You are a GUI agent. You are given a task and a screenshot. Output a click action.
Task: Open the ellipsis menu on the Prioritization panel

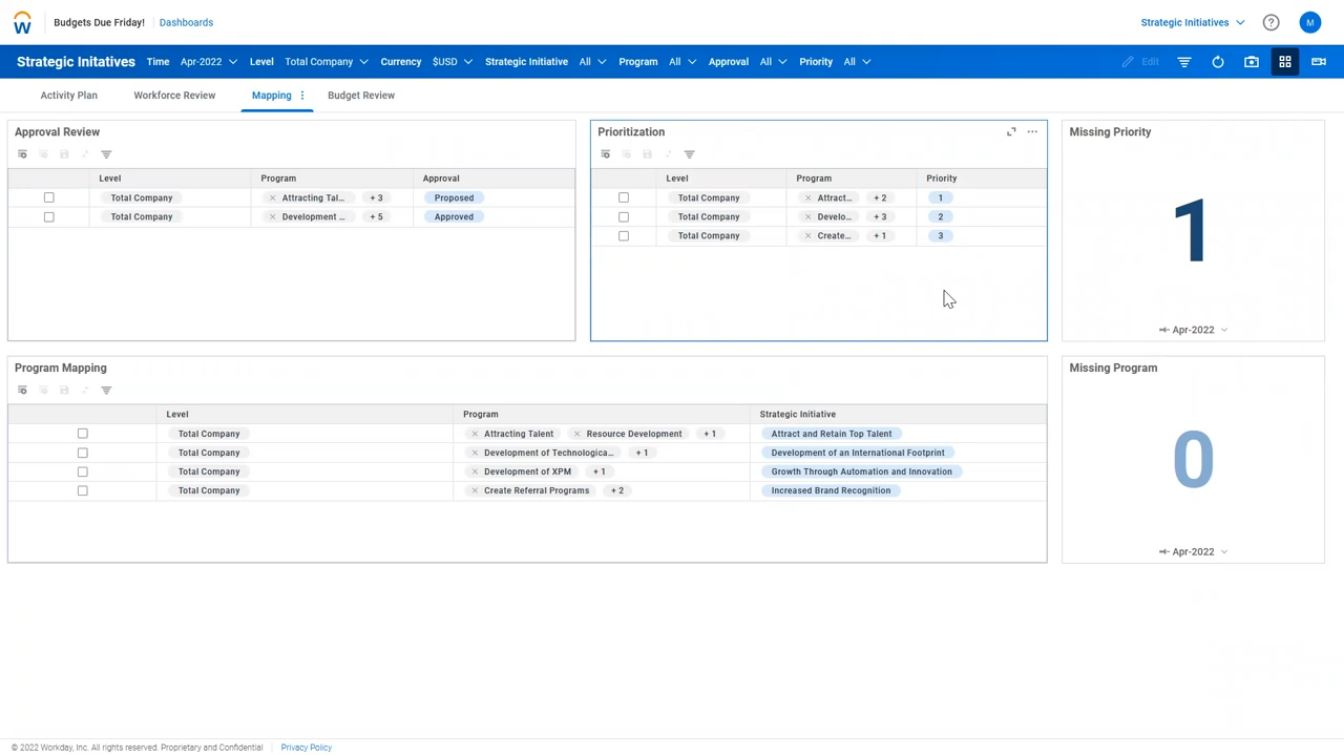1032,131
